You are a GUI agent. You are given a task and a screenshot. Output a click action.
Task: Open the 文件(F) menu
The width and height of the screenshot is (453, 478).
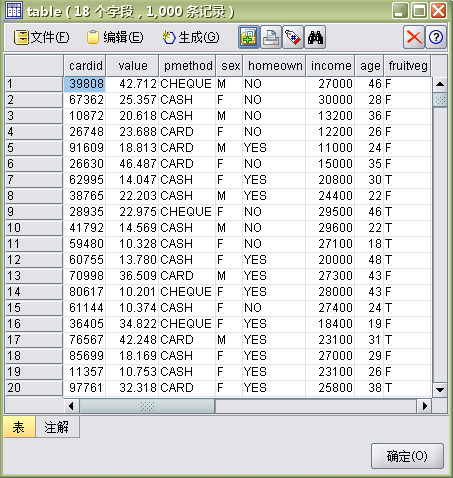tap(42, 37)
